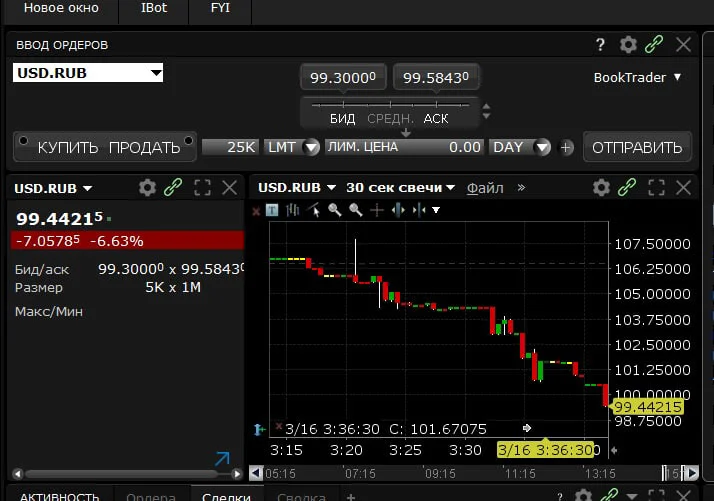The width and height of the screenshot is (714, 501).
Task: Switch to the Сделки tab
Action: pos(226,496)
